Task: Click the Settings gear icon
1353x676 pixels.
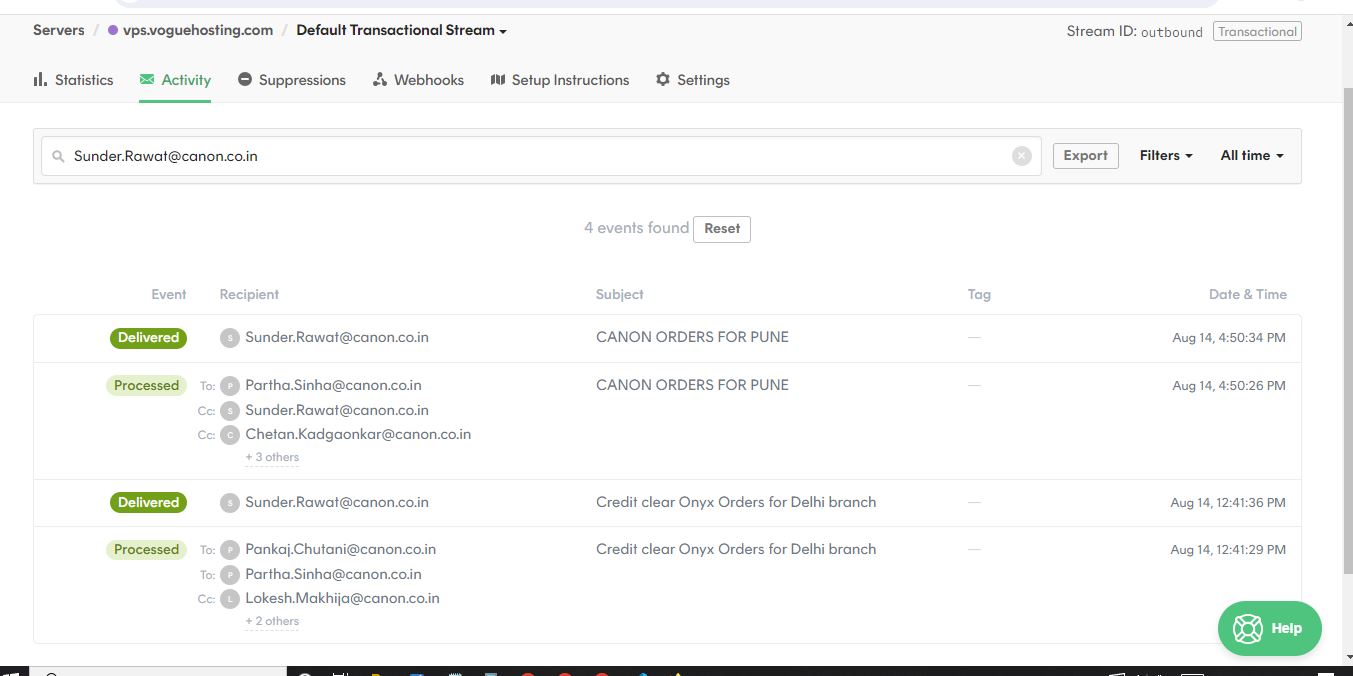Action: tap(662, 79)
